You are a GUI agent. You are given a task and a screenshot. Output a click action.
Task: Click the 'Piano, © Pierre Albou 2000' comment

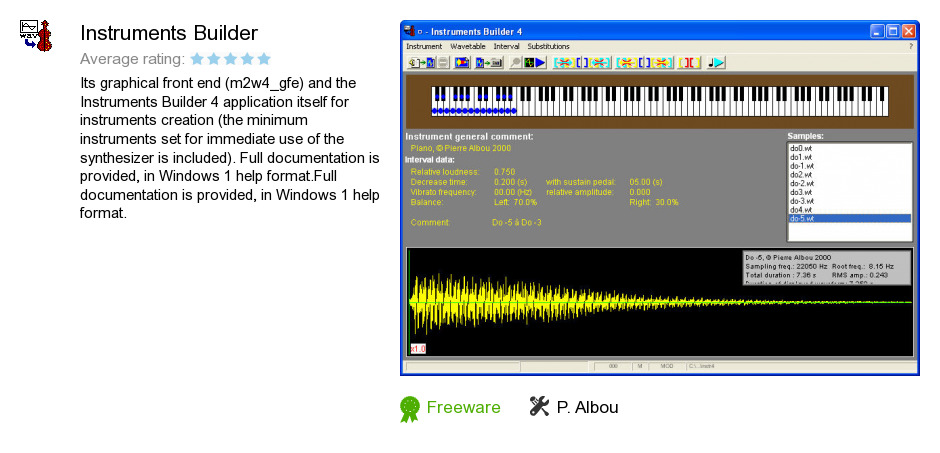tap(460, 148)
